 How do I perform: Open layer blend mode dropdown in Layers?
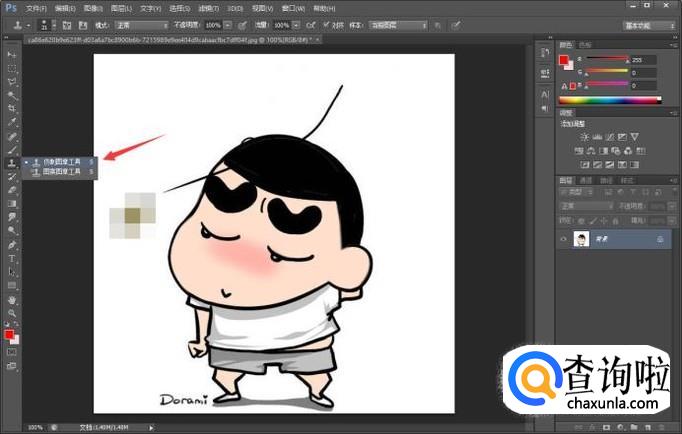[x=586, y=206]
